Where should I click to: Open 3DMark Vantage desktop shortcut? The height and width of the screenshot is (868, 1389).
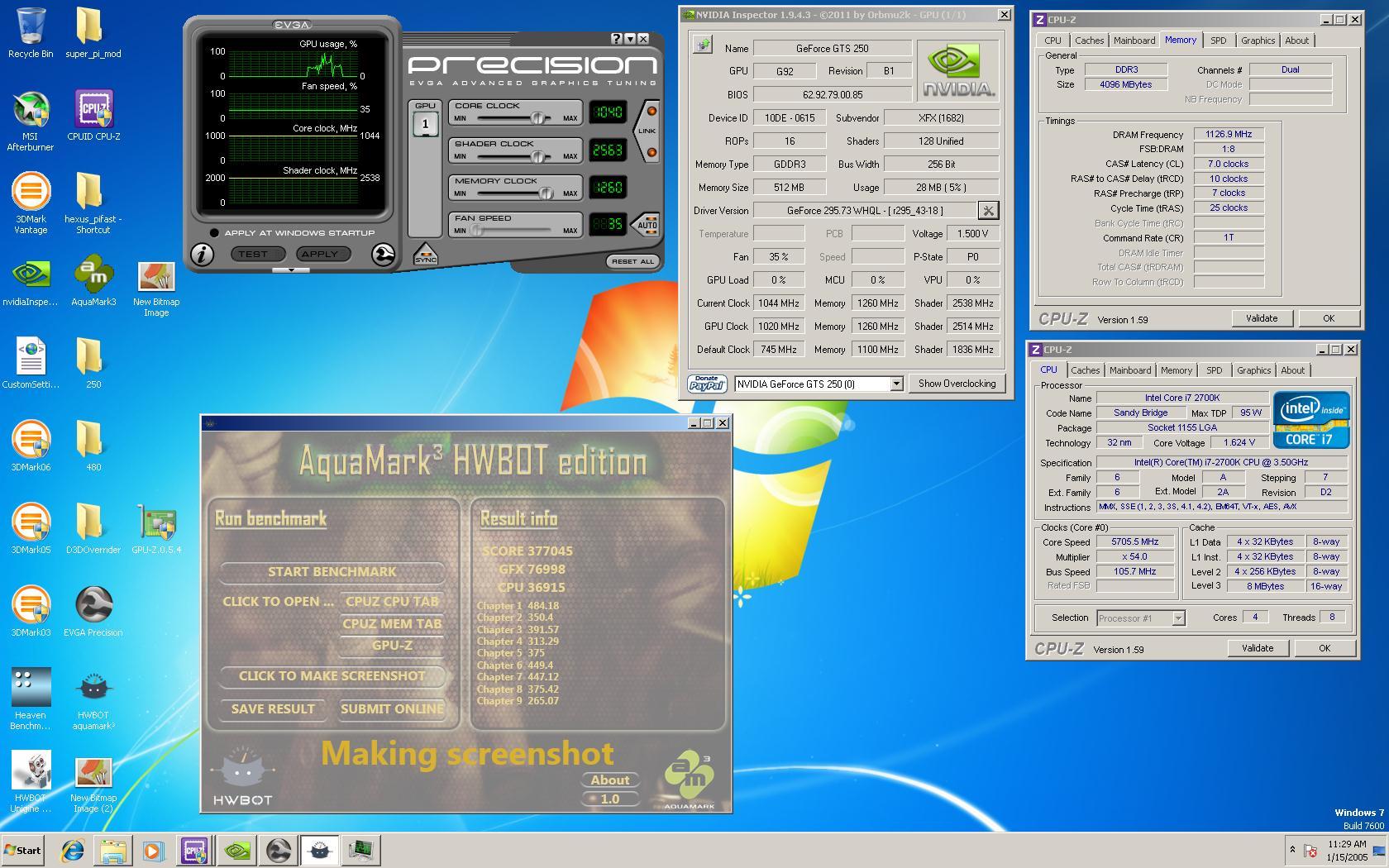coord(31,203)
